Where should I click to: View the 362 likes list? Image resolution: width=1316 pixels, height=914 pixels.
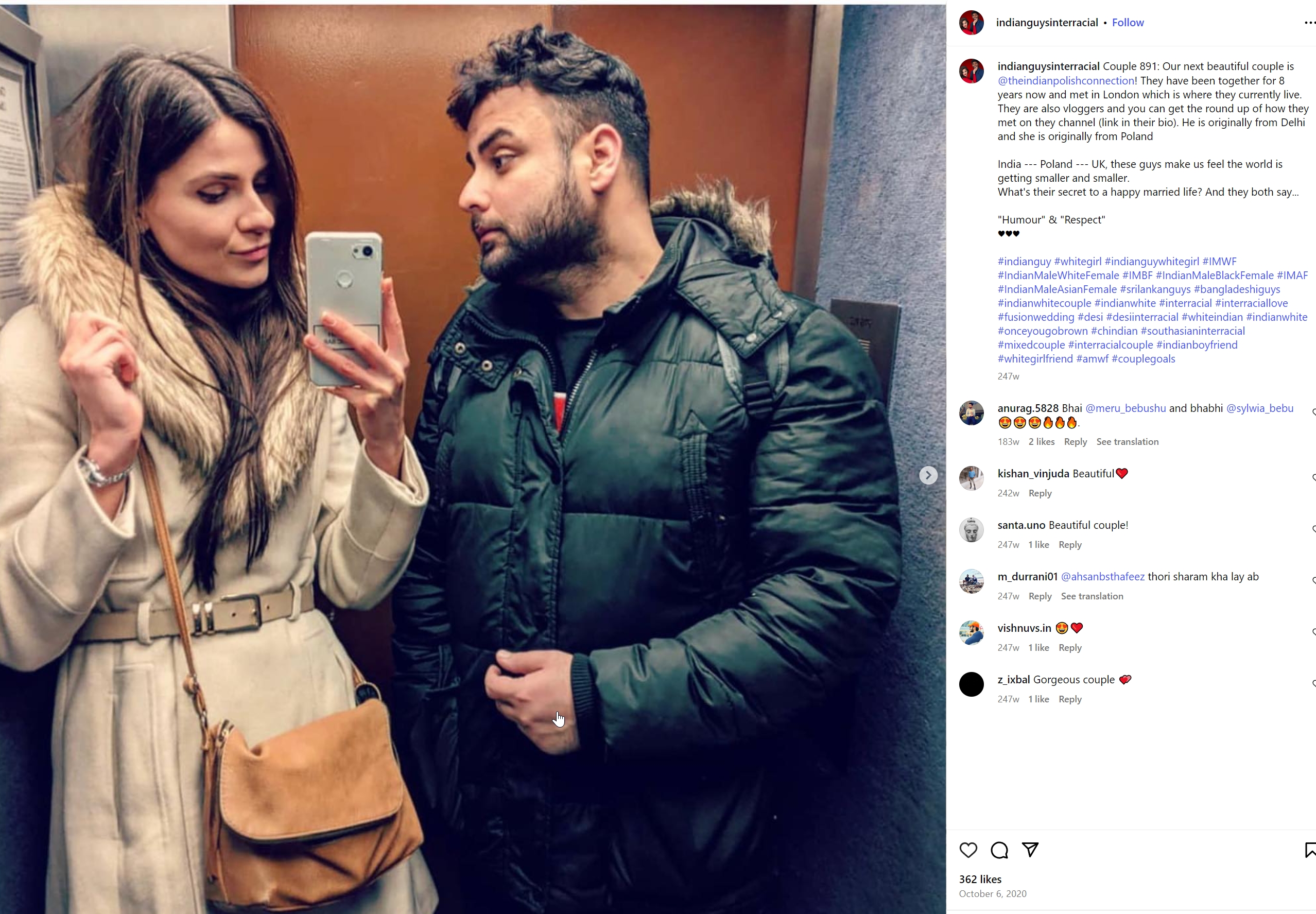tap(980, 879)
